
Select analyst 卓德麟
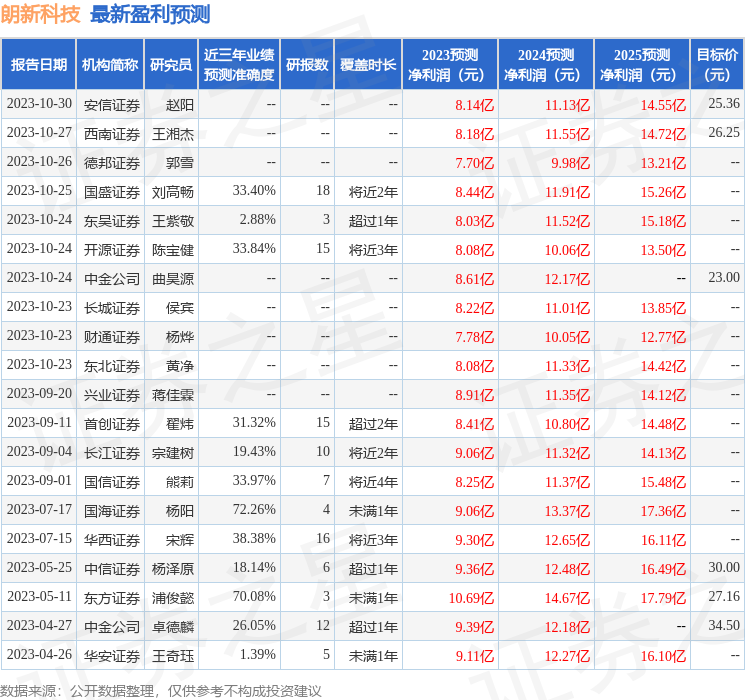point(173,627)
